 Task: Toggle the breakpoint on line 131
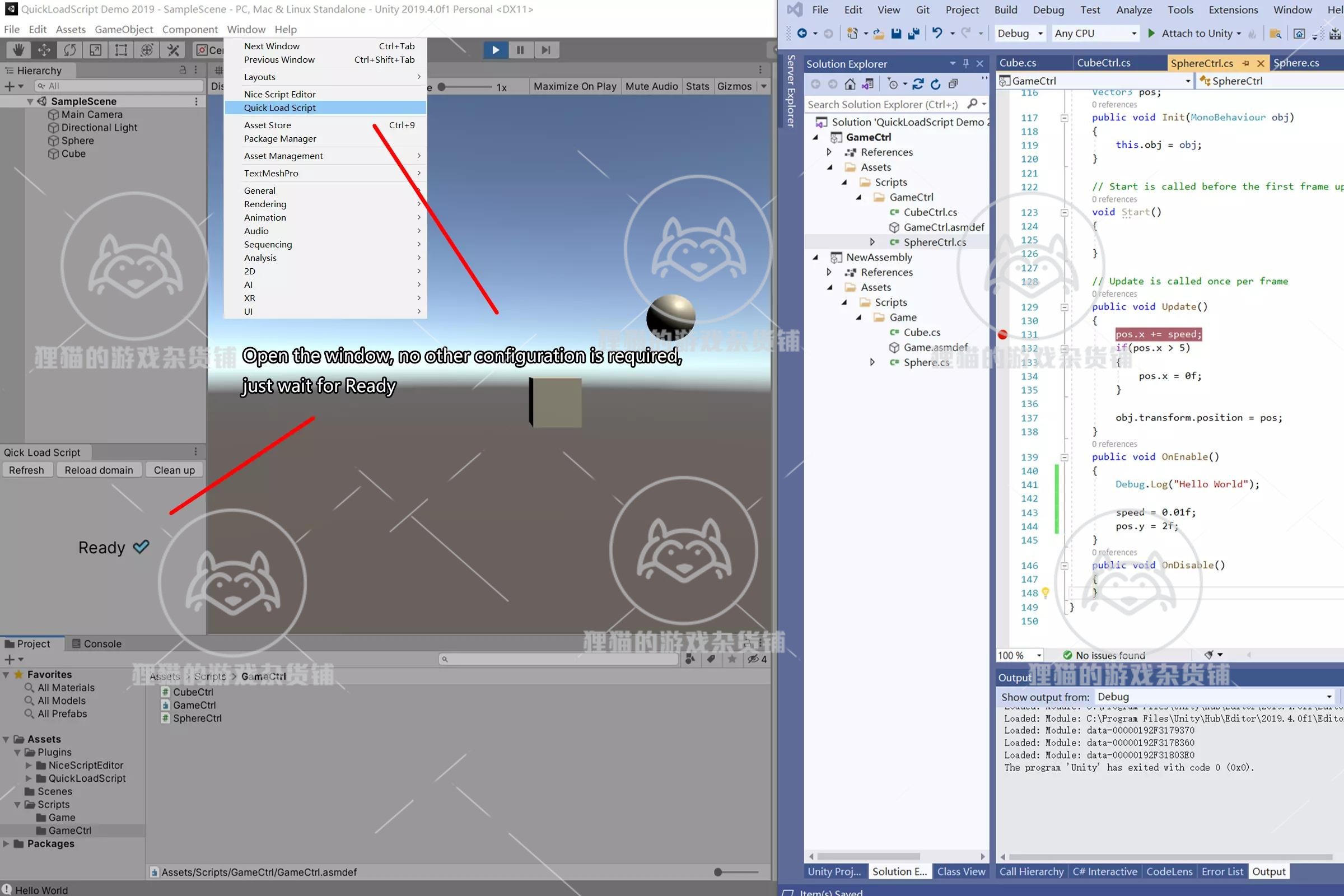coord(1002,334)
